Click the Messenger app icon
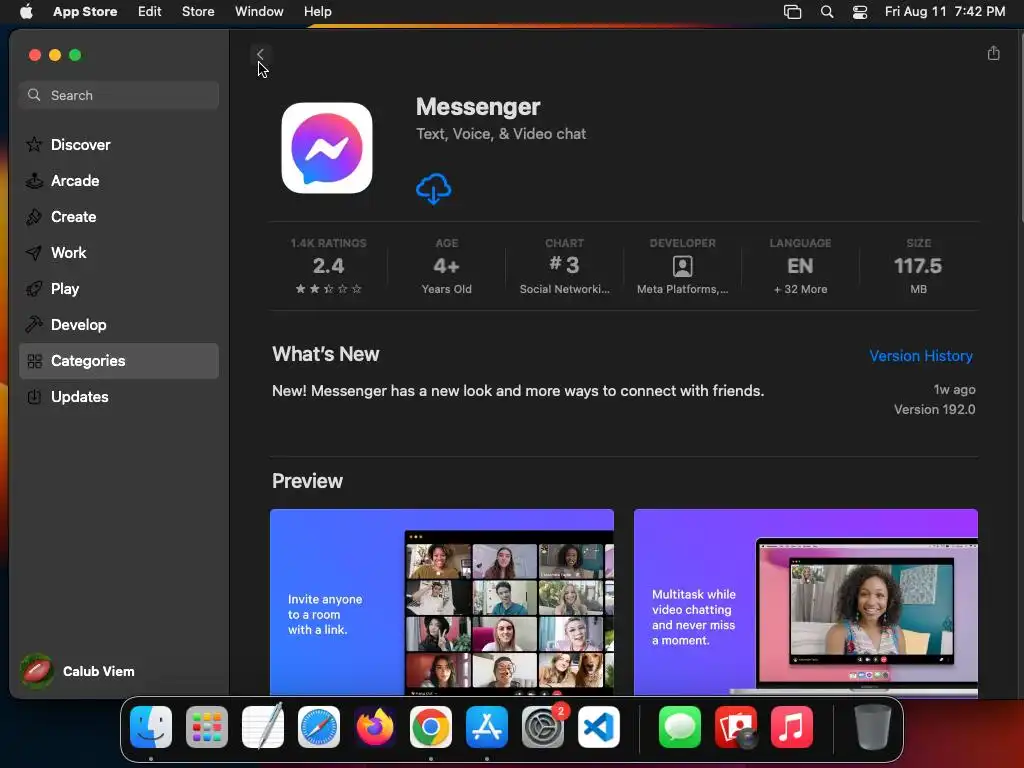 [x=327, y=148]
